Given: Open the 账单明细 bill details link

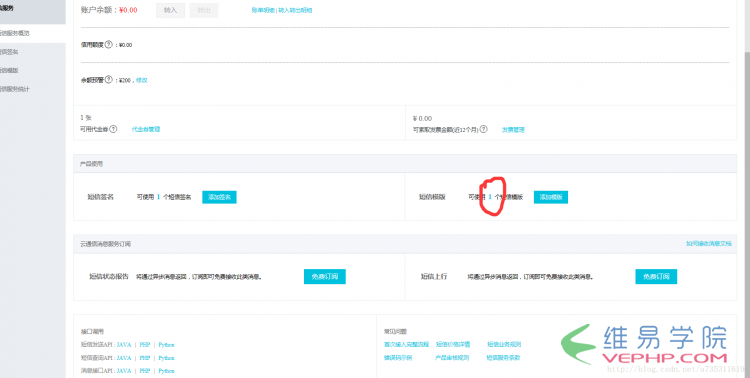Looking at the screenshot, I should [263, 10].
